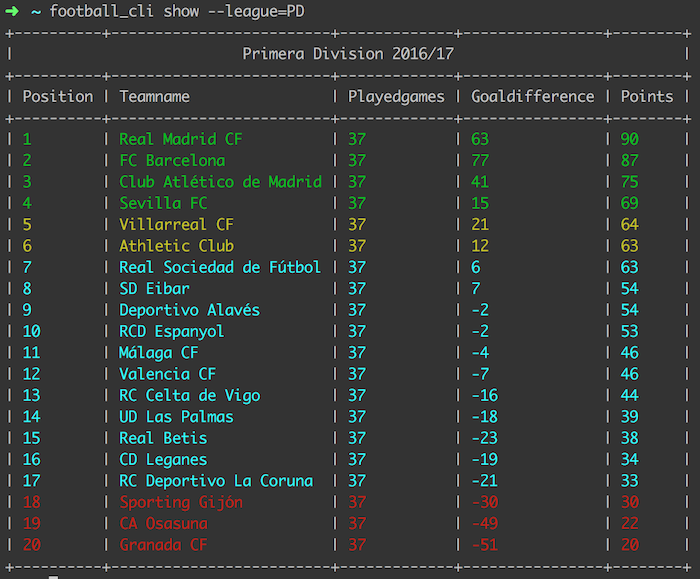Click the Position column header
Screen dimensions: 700x579
coord(58,96)
